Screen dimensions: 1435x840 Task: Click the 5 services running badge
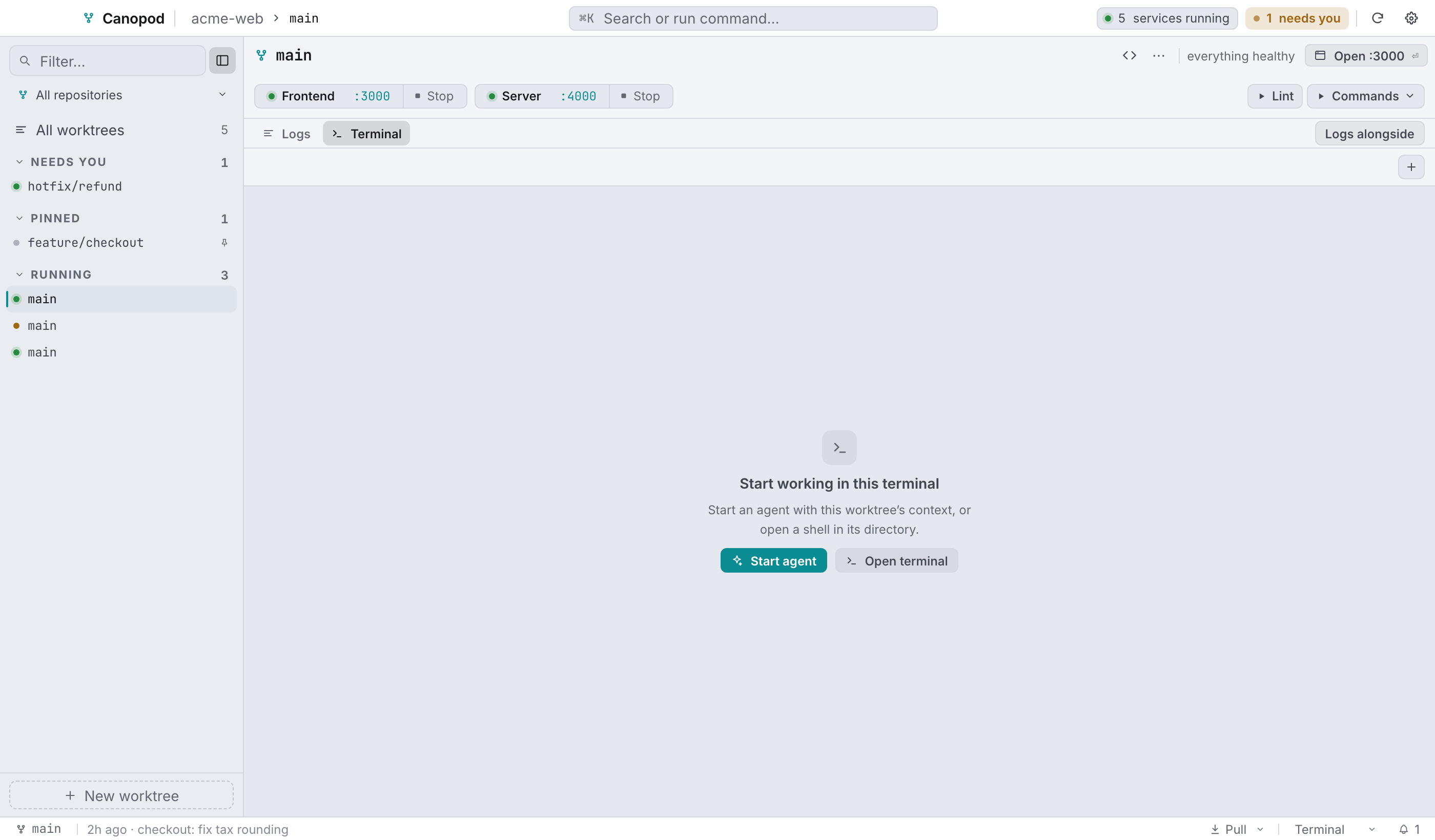click(1167, 18)
